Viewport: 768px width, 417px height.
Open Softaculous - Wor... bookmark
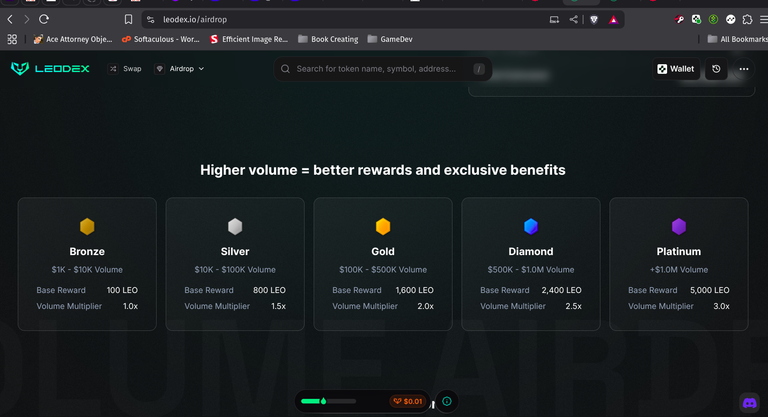[161, 39]
